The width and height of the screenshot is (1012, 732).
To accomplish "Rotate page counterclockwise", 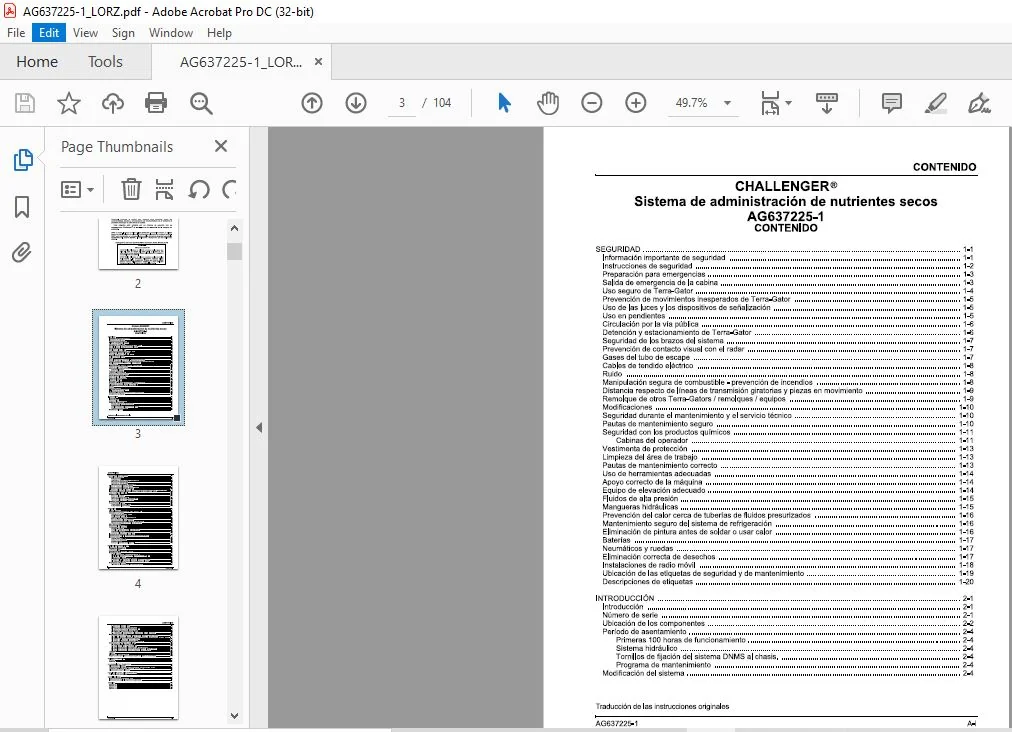I will click(x=199, y=189).
